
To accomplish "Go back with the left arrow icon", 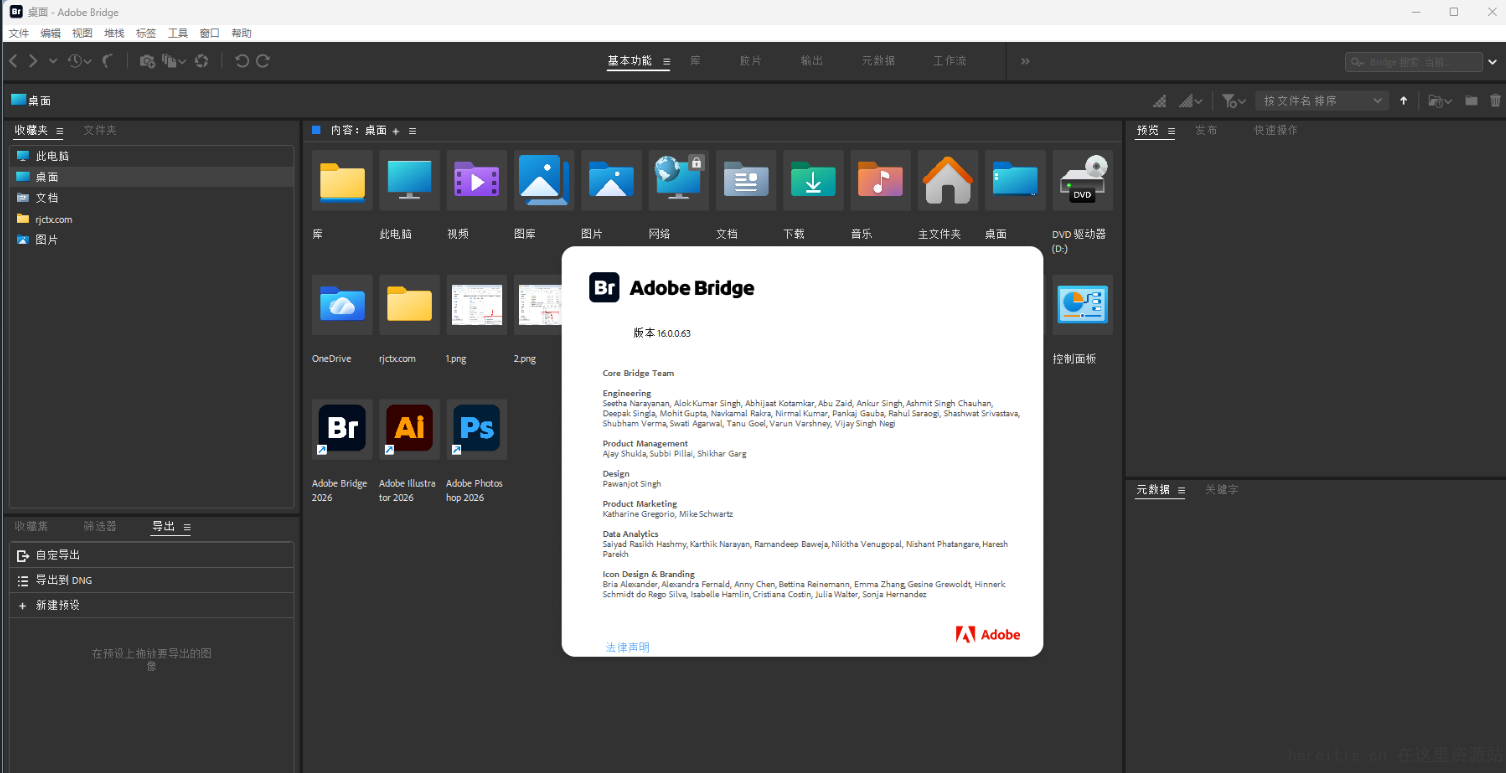I will (x=13, y=61).
